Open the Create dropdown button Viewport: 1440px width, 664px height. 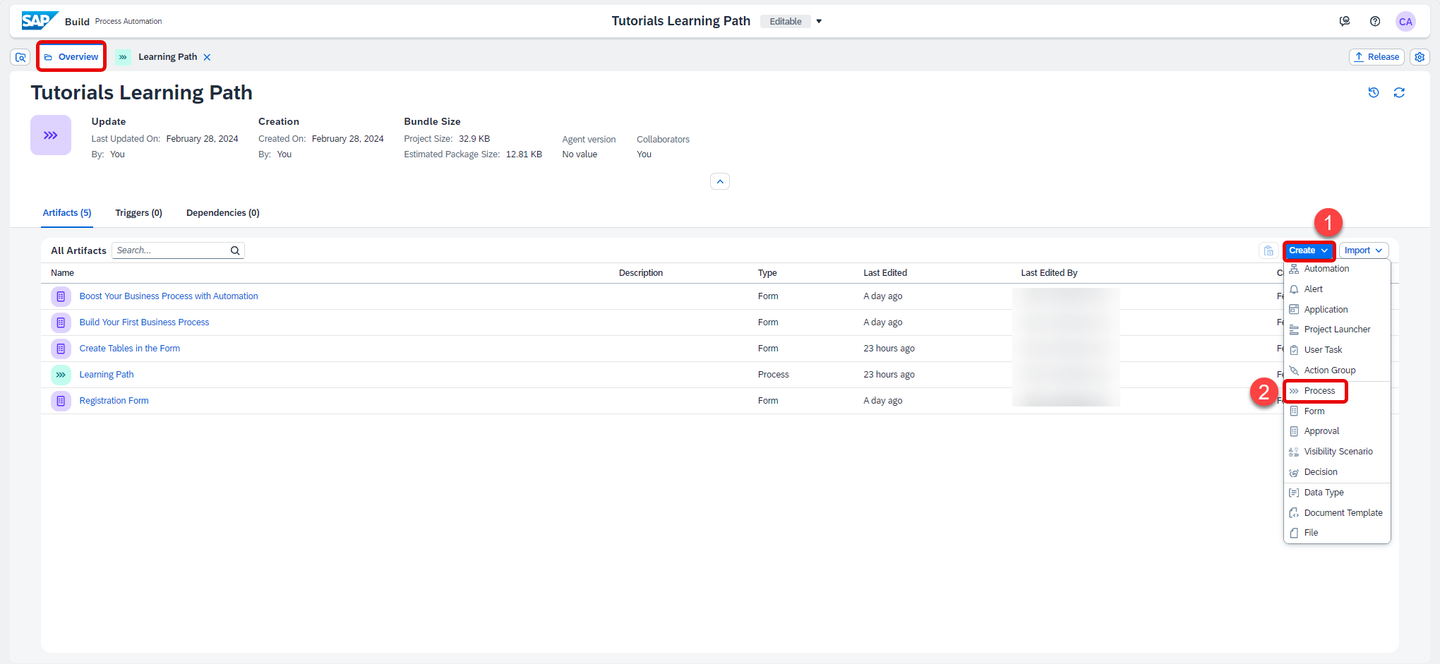coord(1309,251)
